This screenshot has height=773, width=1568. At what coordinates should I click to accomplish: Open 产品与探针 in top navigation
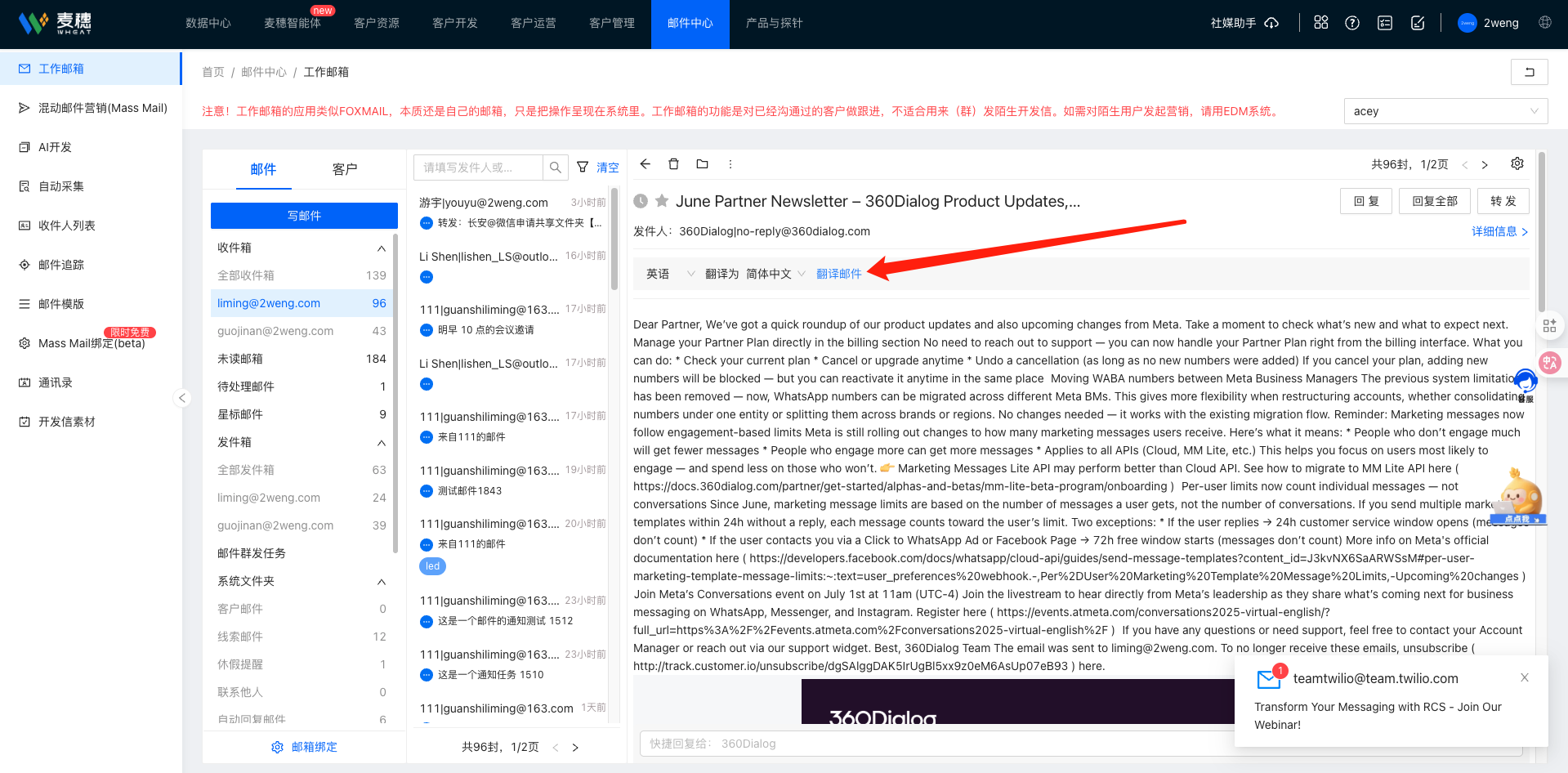click(775, 23)
